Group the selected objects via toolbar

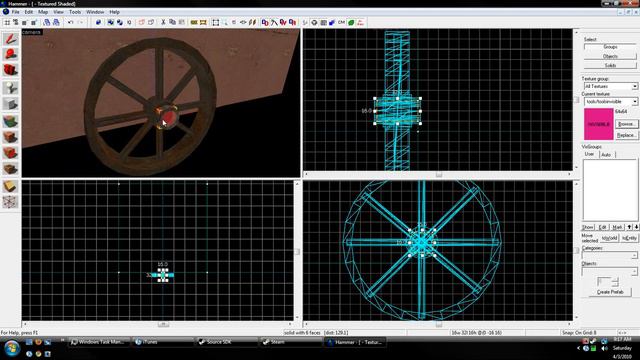point(110,22)
